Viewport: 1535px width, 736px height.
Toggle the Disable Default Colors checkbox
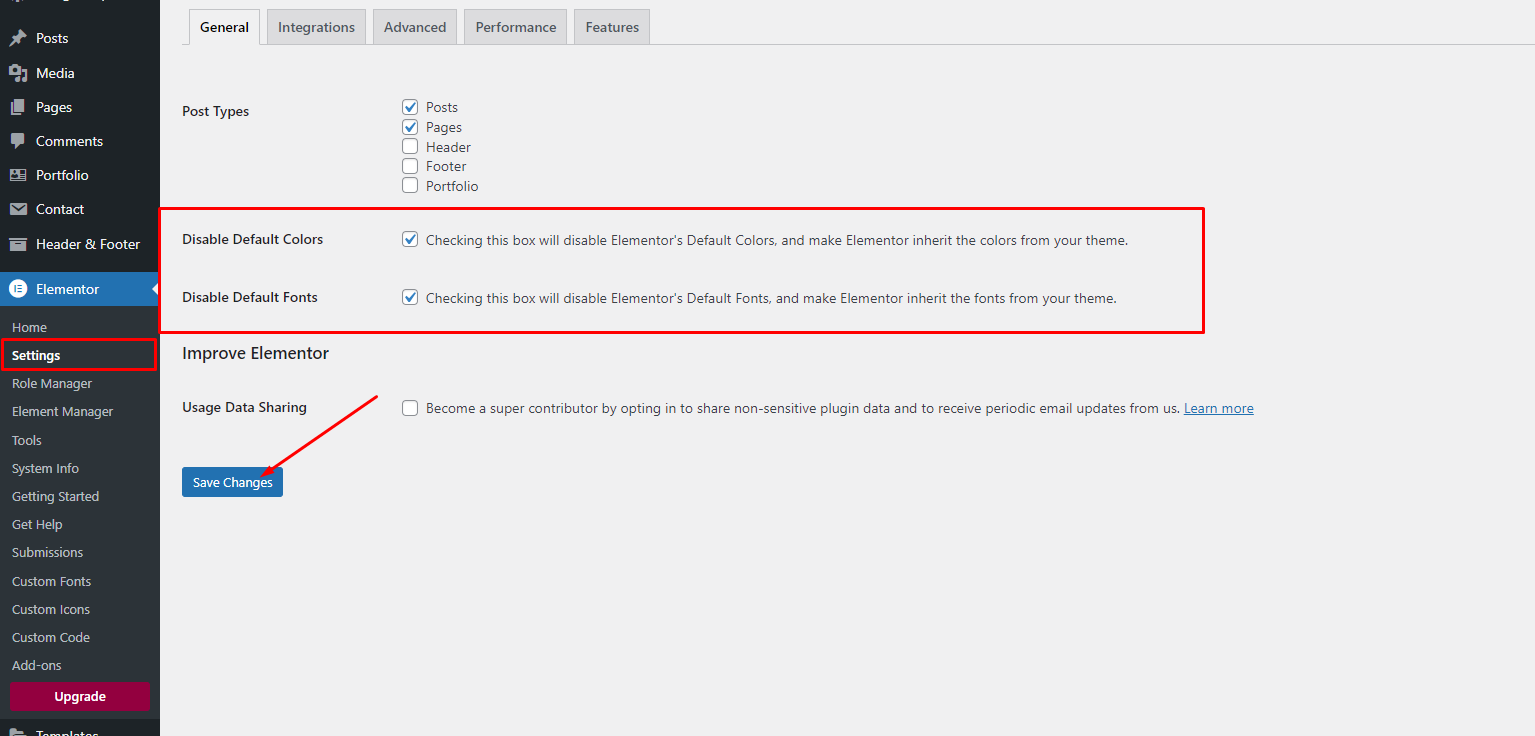coord(410,240)
